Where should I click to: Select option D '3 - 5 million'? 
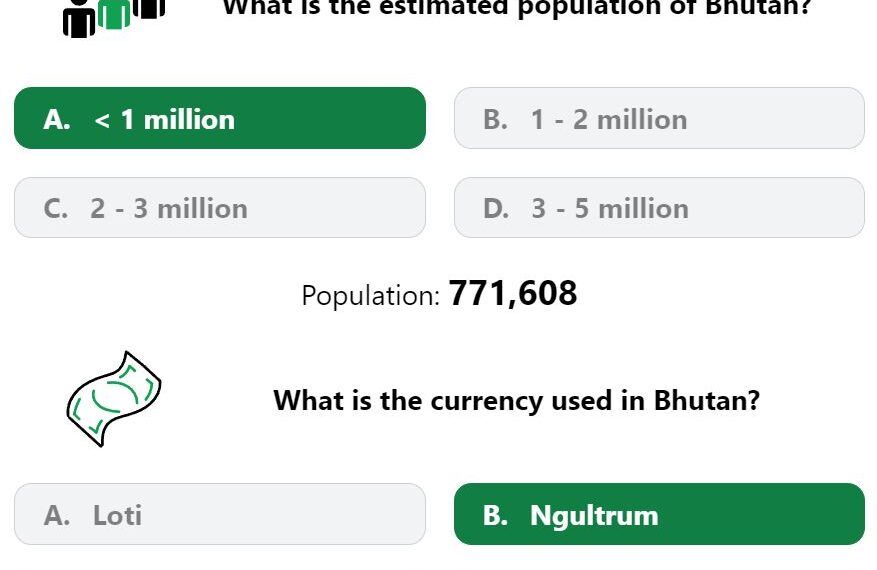pos(659,208)
